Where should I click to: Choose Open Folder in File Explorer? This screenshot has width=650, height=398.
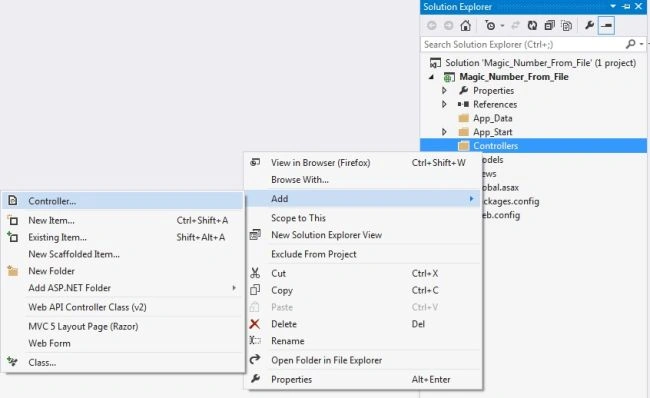tap(363, 360)
